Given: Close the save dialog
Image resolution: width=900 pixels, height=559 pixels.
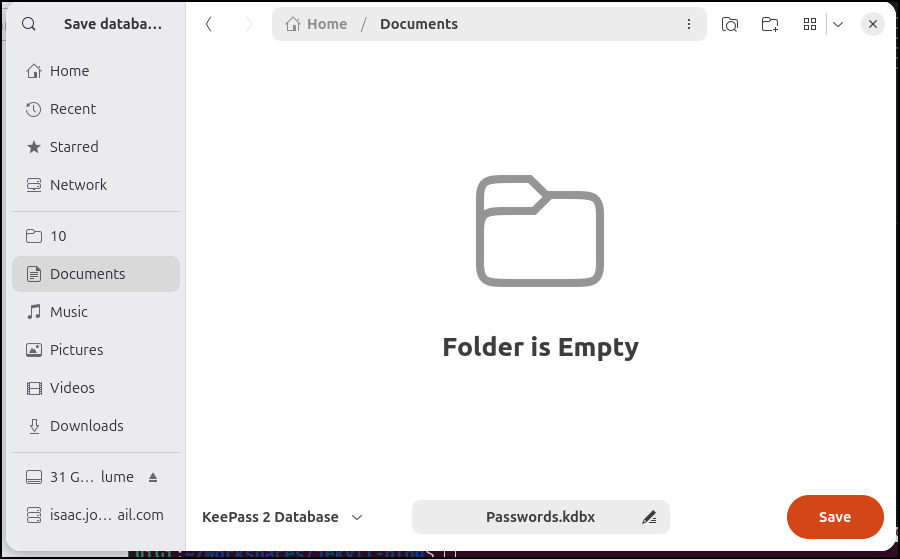Looking at the screenshot, I should [873, 24].
